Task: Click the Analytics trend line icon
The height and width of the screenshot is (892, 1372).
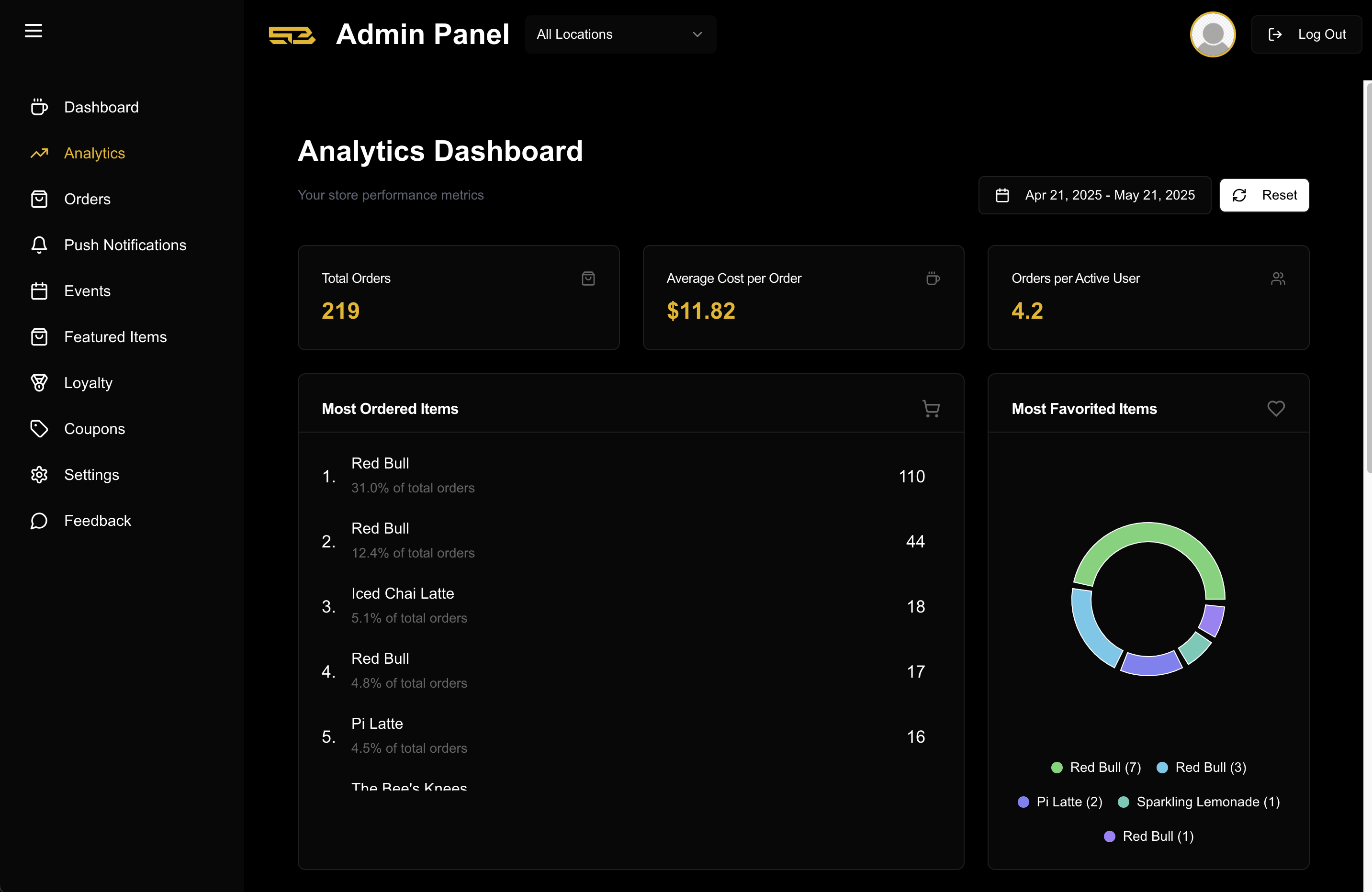Action: pyautogui.click(x=39, y=153)
